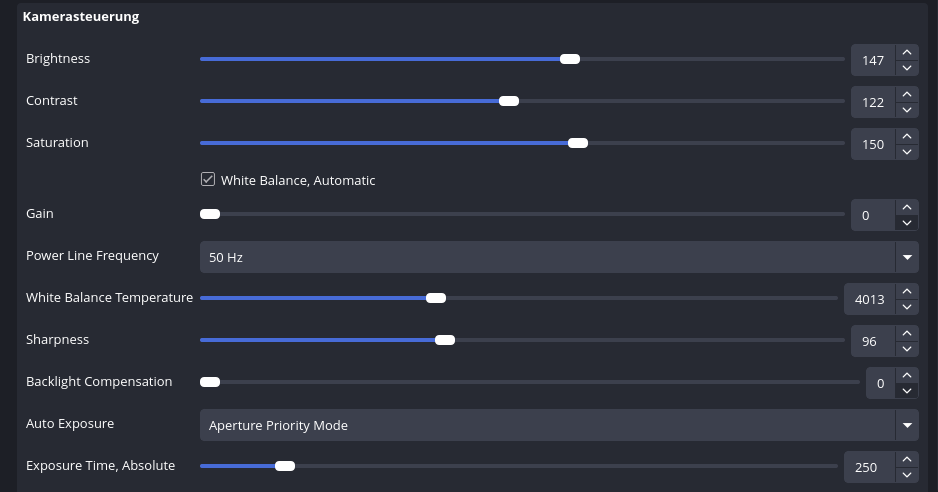Screen dimensions: 938x492
Task: Decrease Brightness with the down arrow
Action: (x=906, y=68)
